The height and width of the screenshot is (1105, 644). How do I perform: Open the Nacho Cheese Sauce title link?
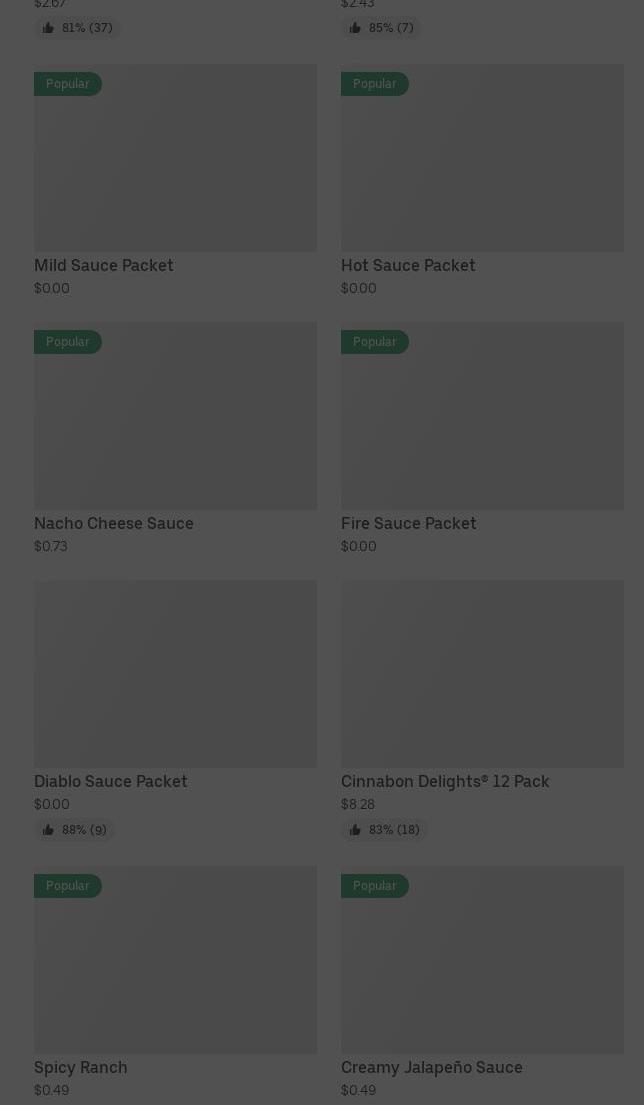point(114,523)
